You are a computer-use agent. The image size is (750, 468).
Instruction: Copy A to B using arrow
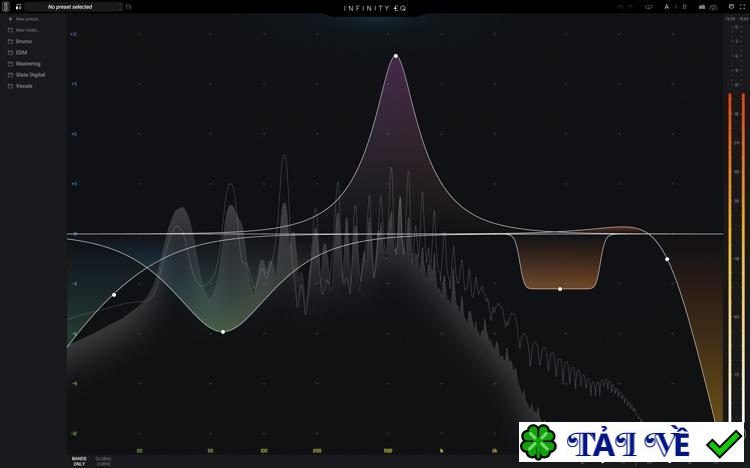675,7
